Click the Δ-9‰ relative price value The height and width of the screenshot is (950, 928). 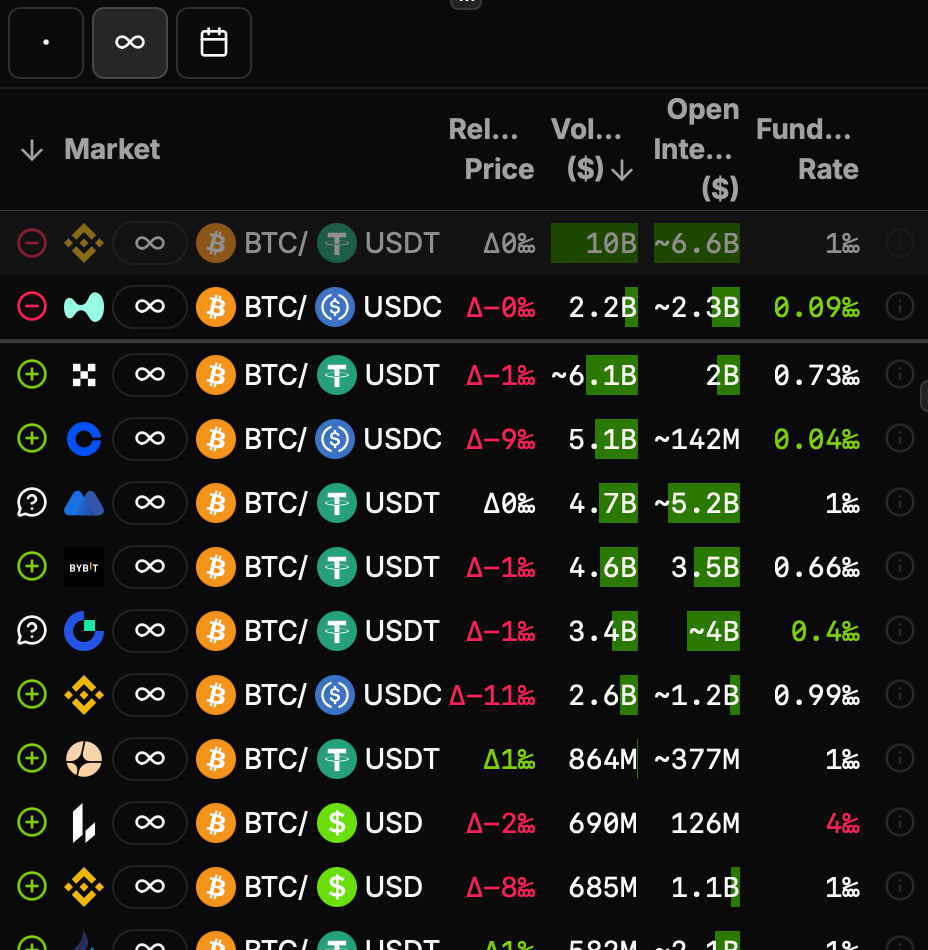point(500,439)
